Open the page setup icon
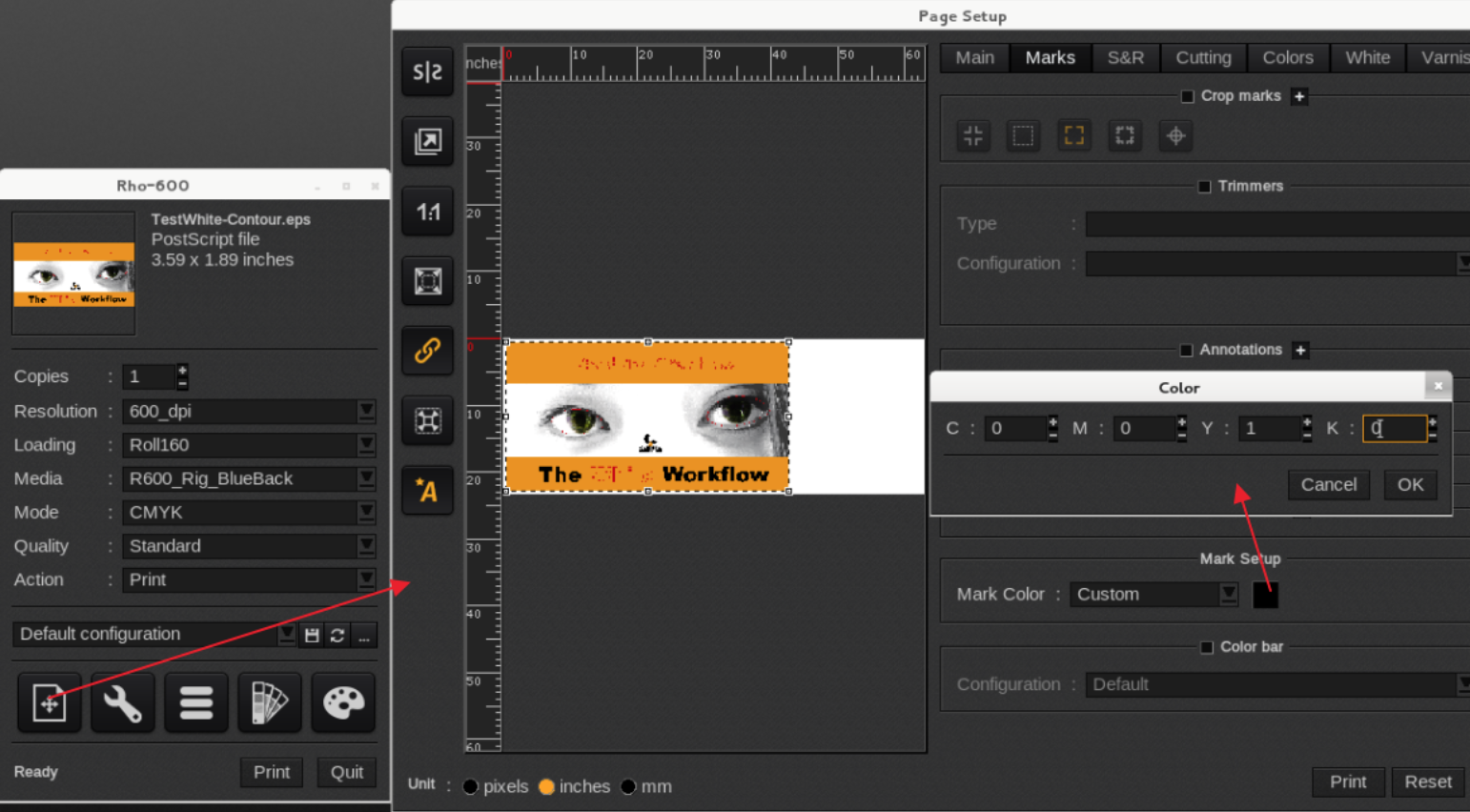This screenshot has height=812, width=1470. pos(49,703)
